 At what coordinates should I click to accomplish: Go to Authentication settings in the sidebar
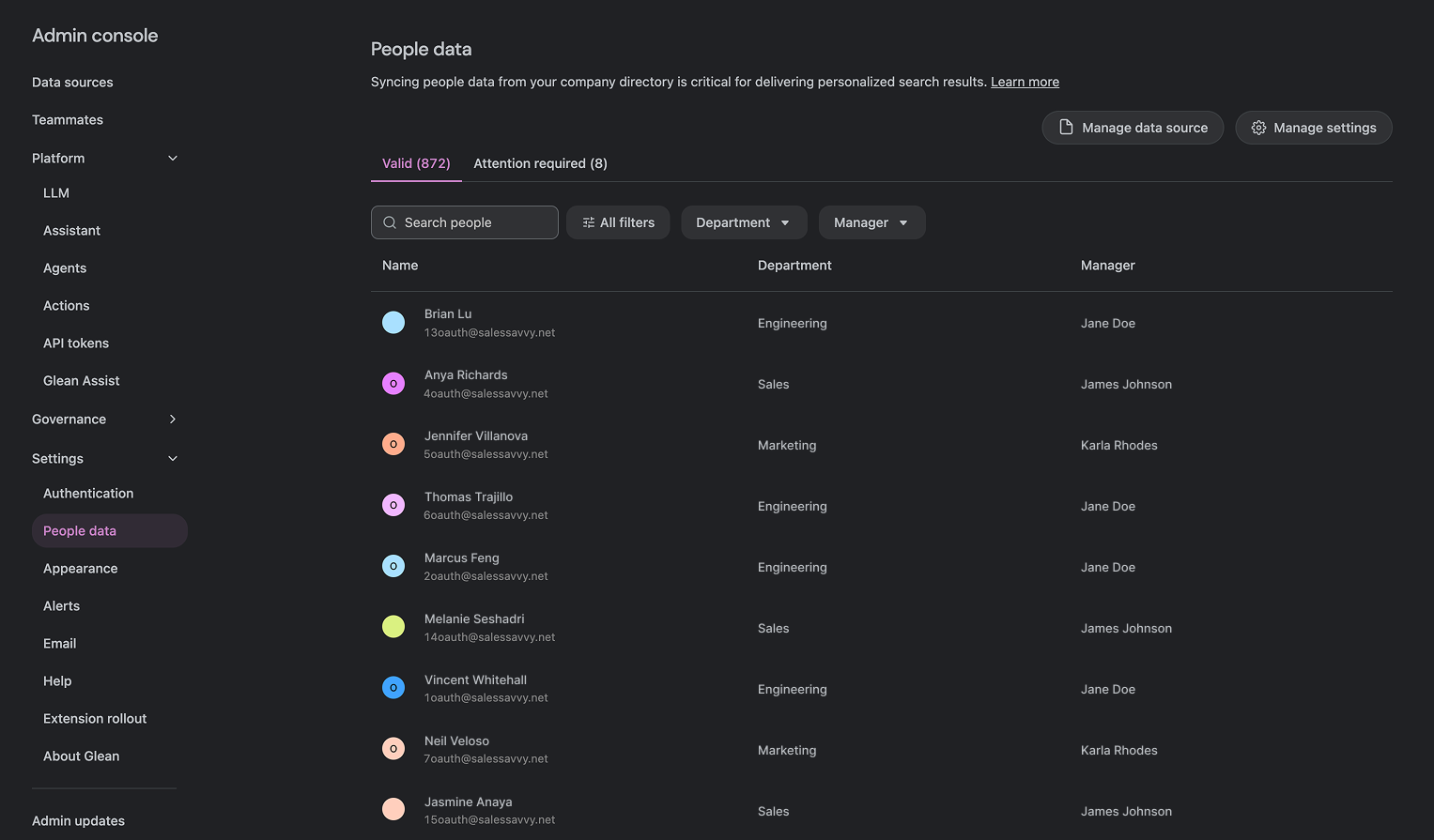click(x=88, y=494)
